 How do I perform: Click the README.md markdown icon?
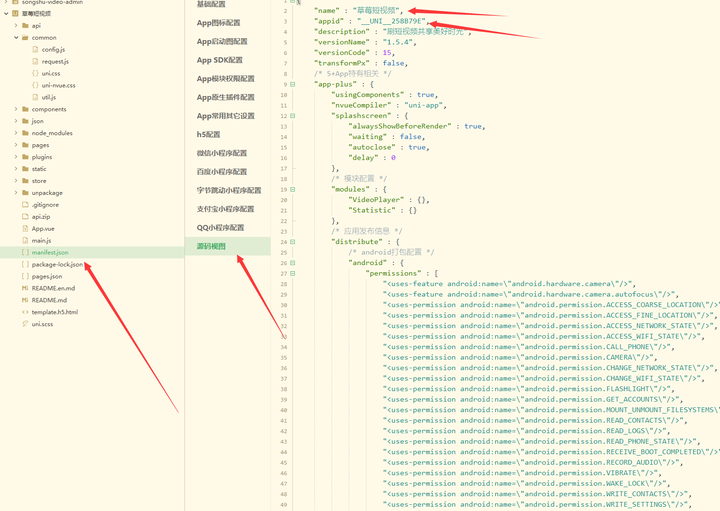click(25, 300)
